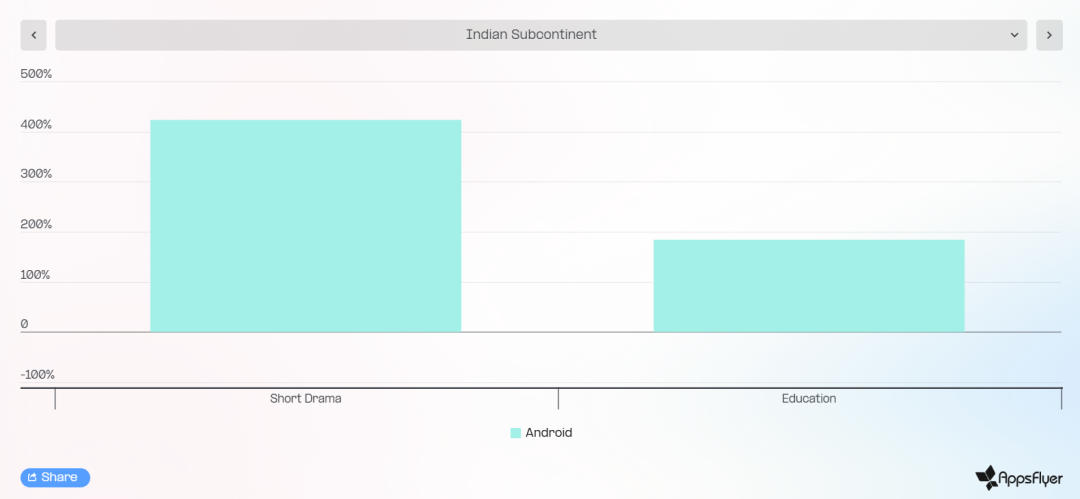
Task: Click the Short Drama axis label
Action: tap(306, 398)
